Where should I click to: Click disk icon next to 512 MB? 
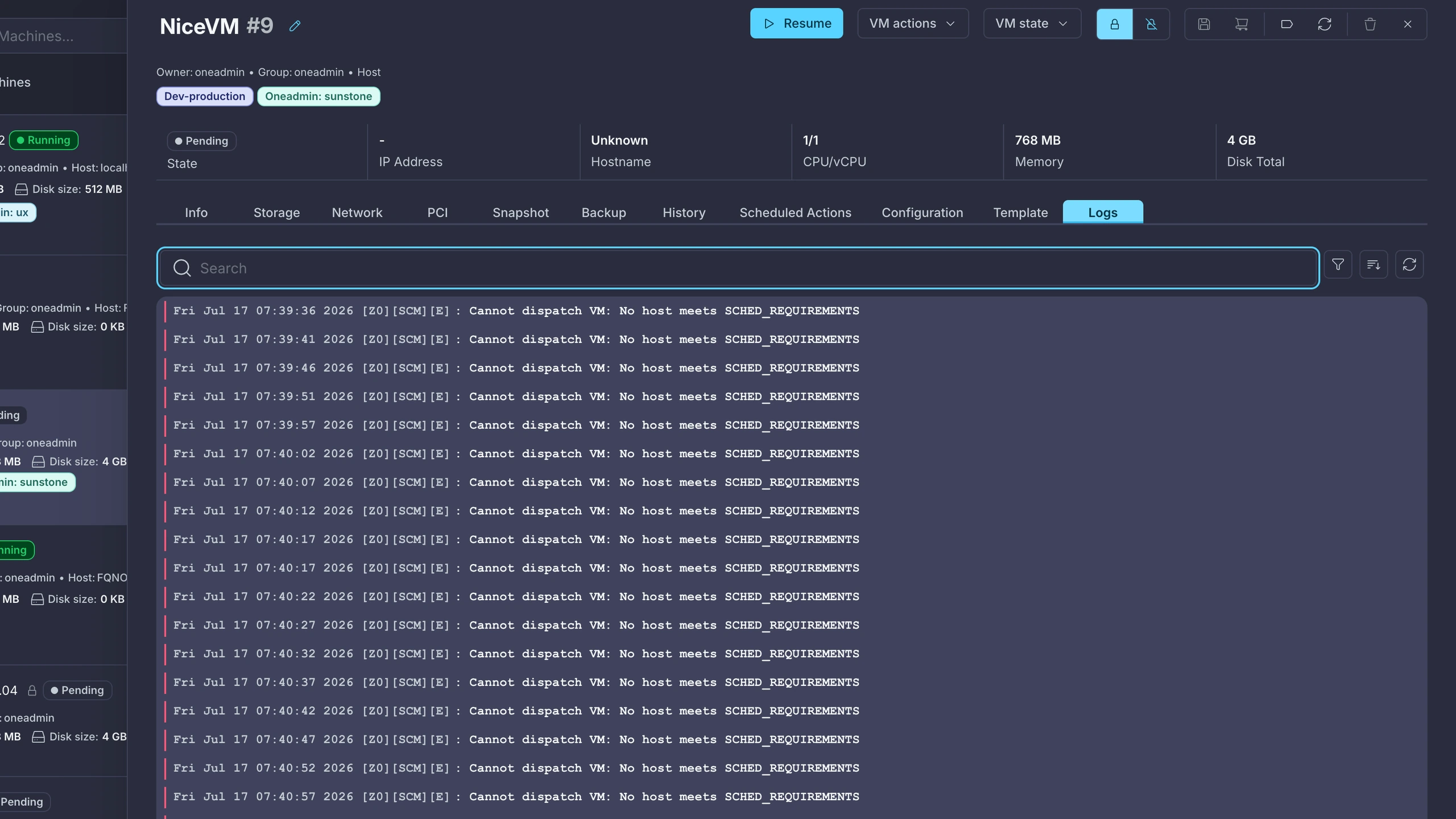[22, 189]
